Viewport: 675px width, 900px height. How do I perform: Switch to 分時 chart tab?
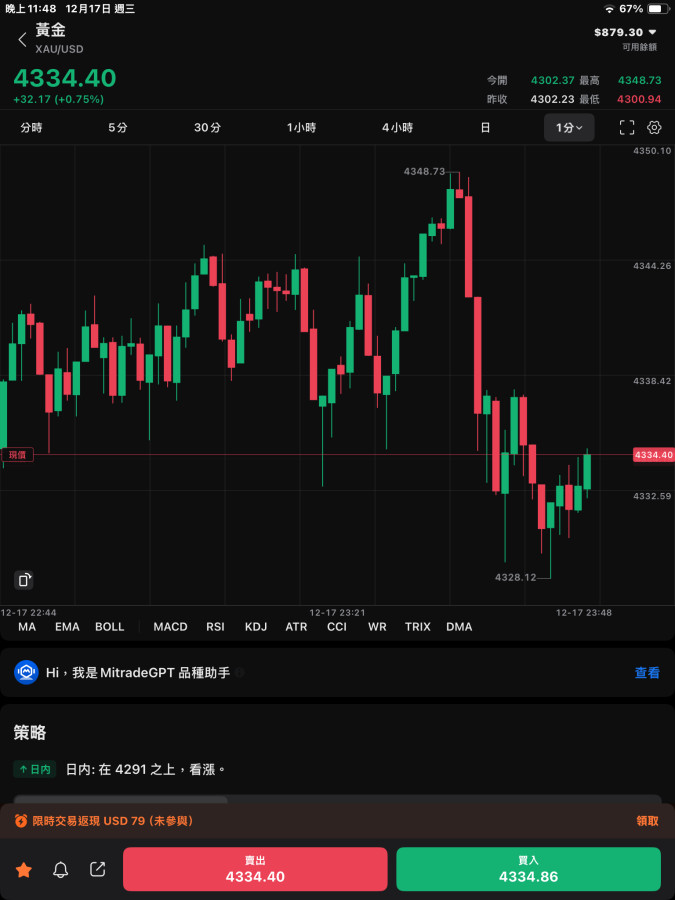click(31, 127)
